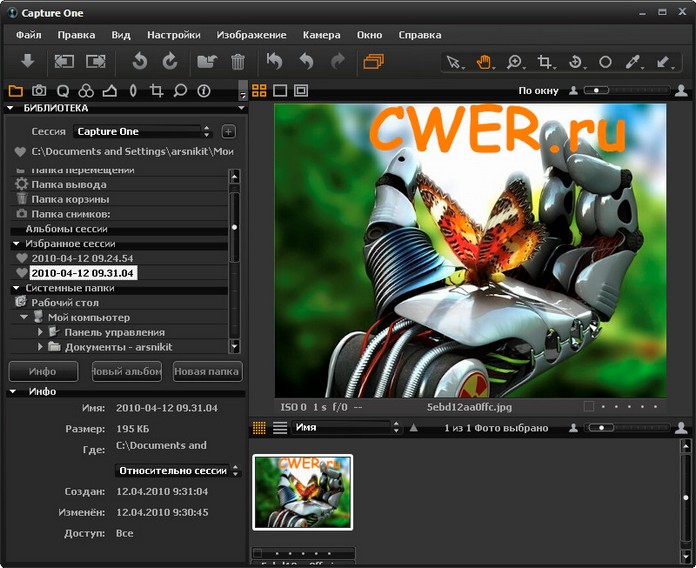Click the Инфо button
696x568 pixels.
(43, 372)
